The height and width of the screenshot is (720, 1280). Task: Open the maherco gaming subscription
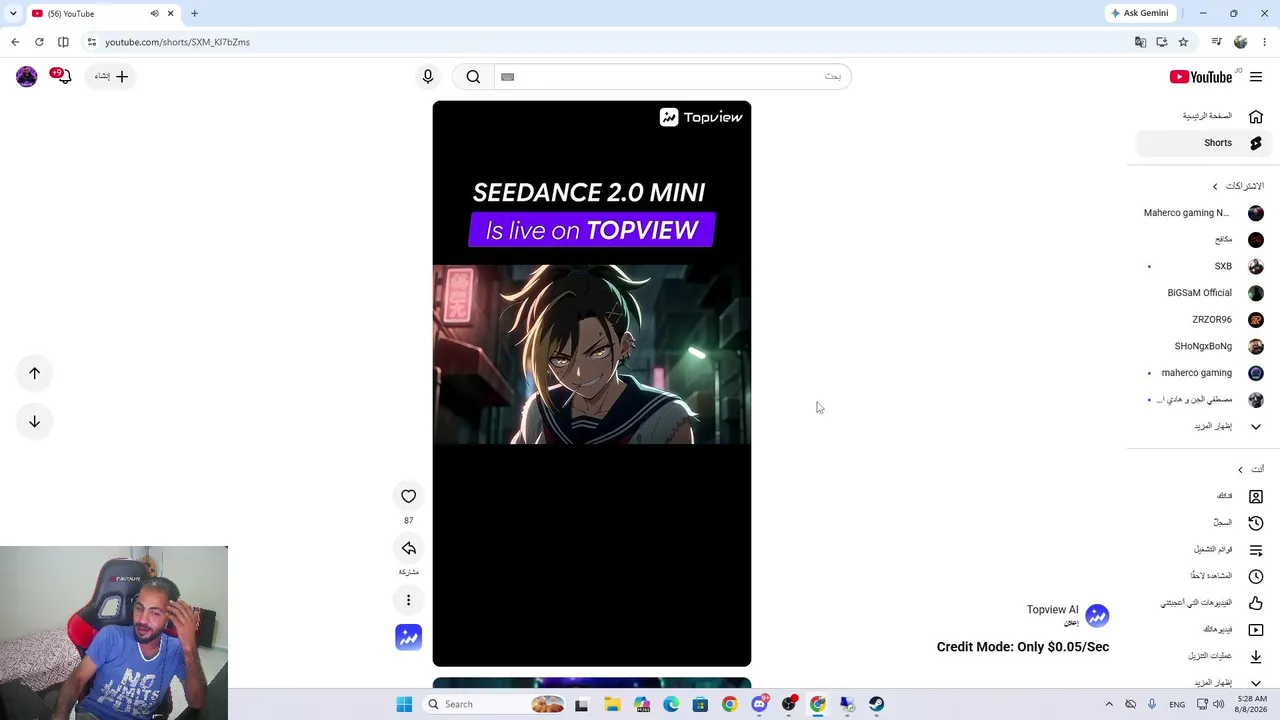click(1203, 373)
